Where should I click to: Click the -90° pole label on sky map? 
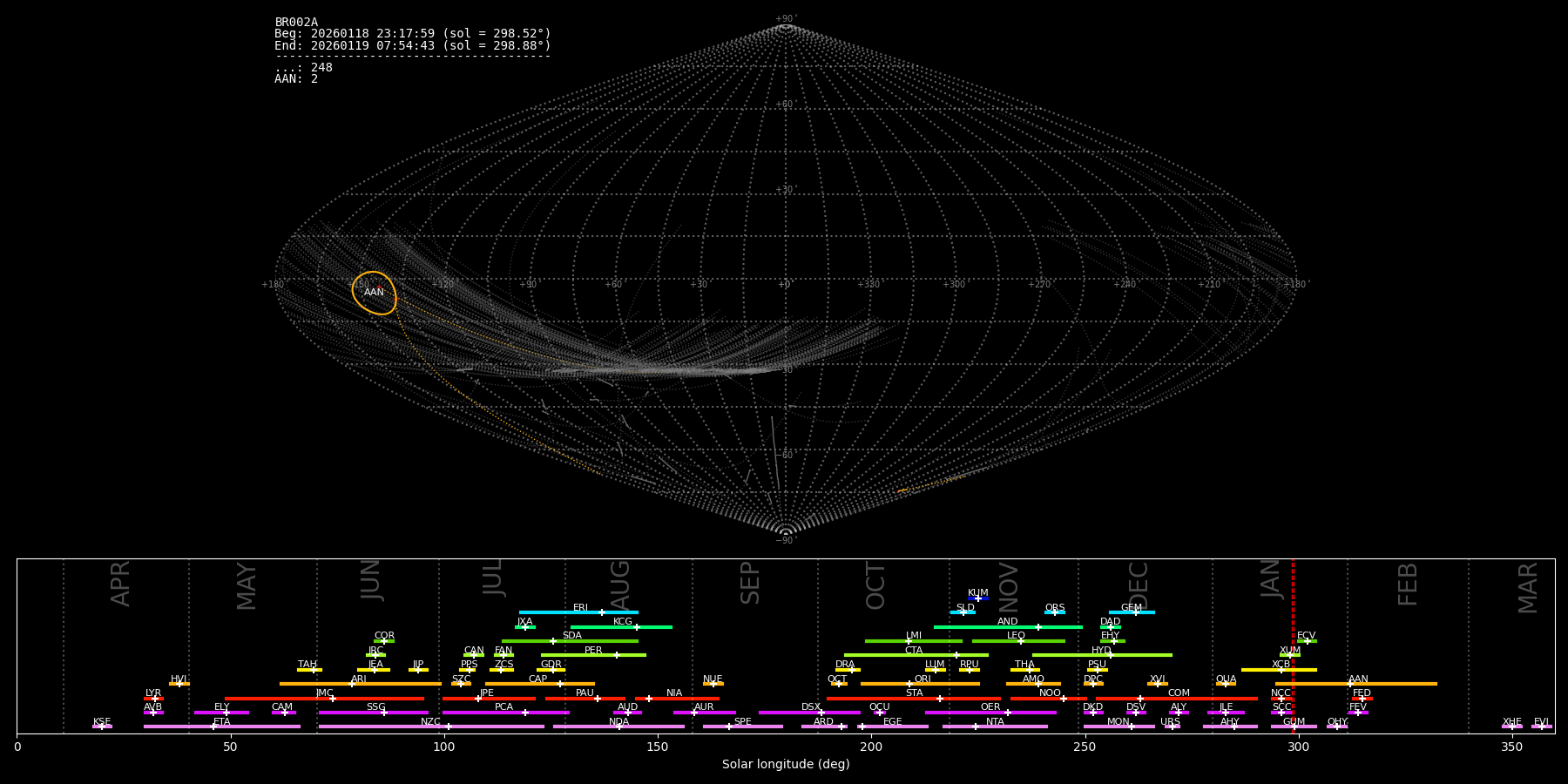coord(786,540)
